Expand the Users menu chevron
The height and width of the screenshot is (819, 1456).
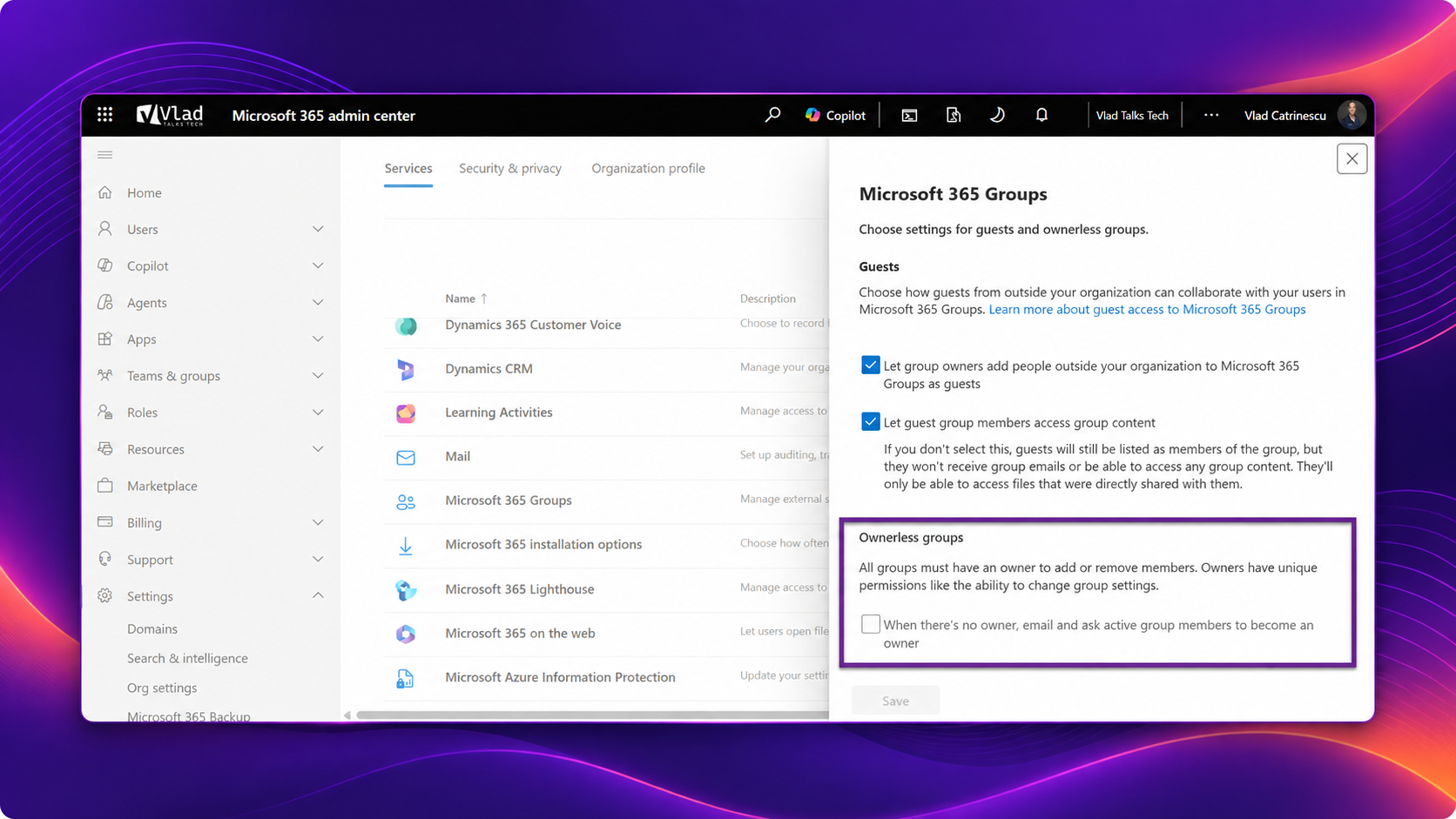[x=318, y=229]
